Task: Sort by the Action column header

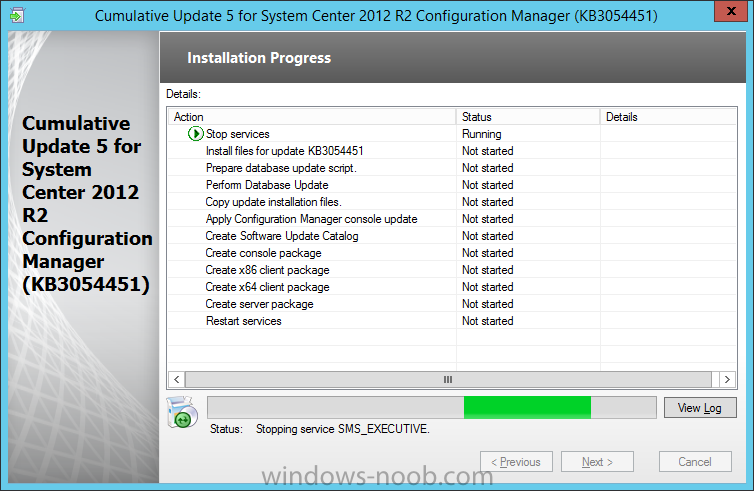Action: pyautogui.click(x=312, y=117)
